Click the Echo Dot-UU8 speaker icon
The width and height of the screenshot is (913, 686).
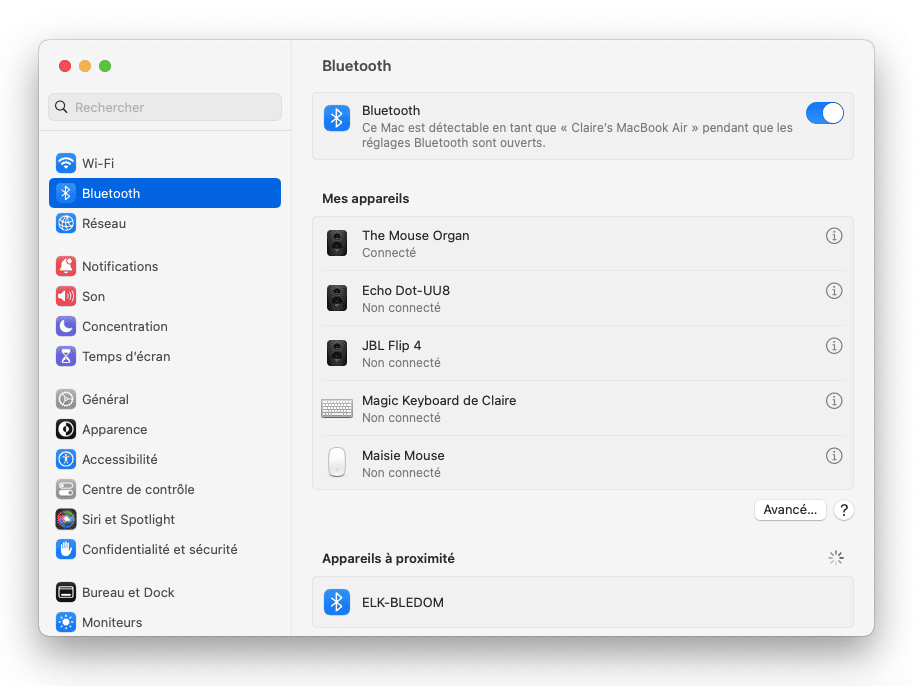coord(337,298)
